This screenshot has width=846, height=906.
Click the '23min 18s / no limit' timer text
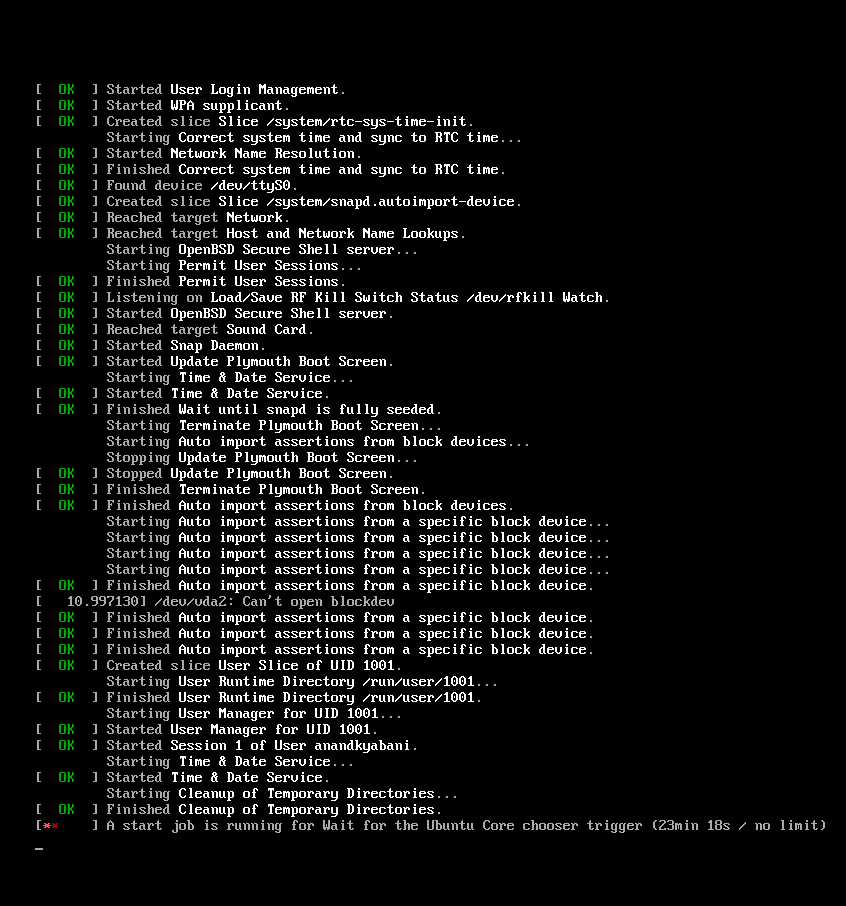738,825
